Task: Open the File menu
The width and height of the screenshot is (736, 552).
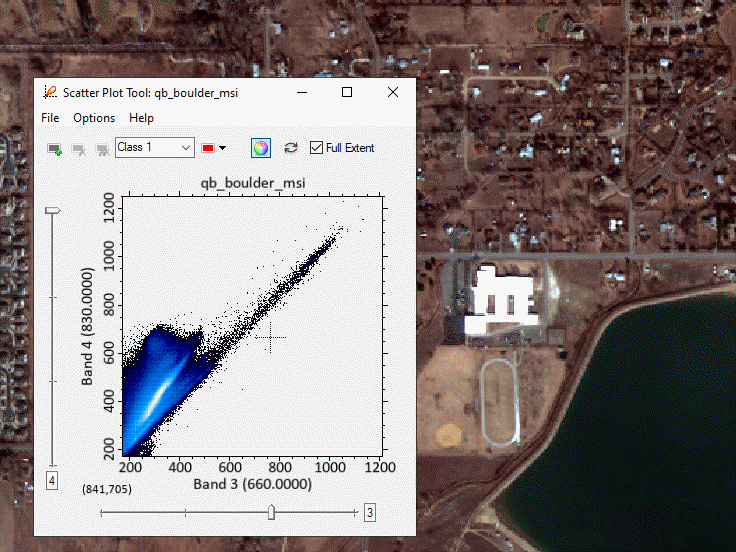Action: click(51, 118)
